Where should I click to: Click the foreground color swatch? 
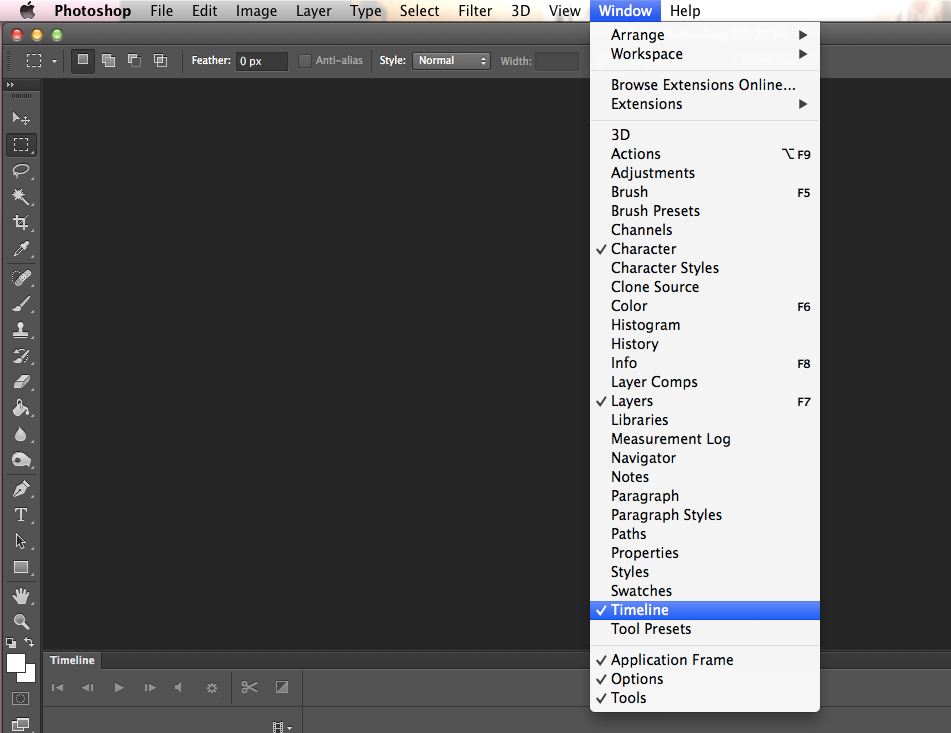point(16,663)
